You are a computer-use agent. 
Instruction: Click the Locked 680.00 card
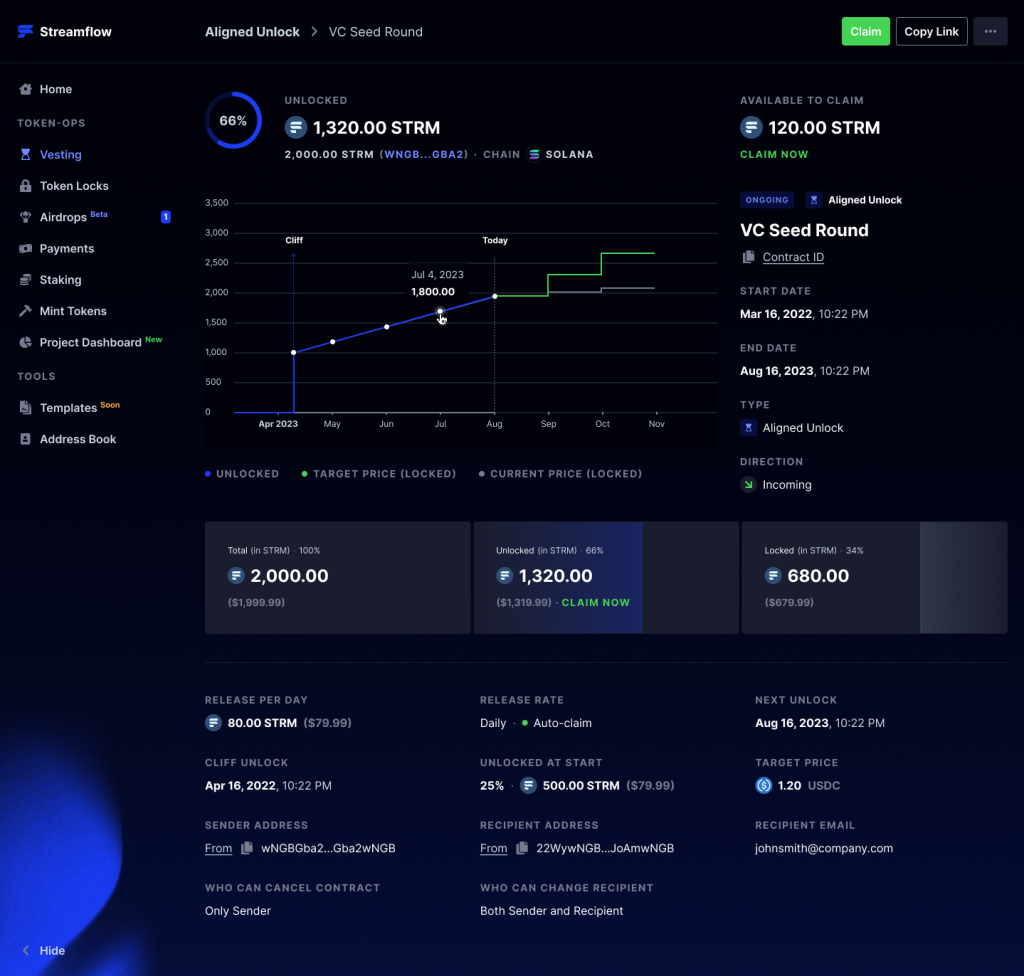pos(874,577)
